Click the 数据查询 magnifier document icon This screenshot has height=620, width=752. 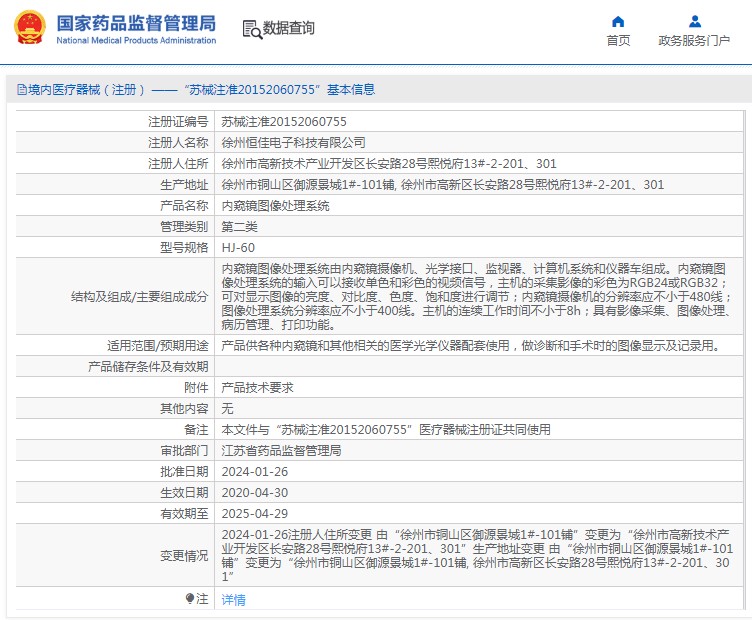point(251,29)
